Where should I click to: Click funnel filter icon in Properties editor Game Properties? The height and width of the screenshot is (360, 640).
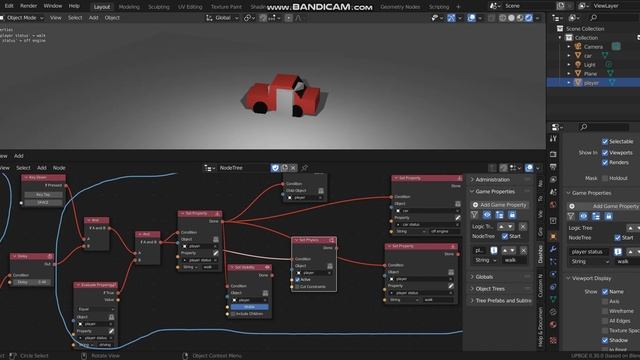(571, 216)
